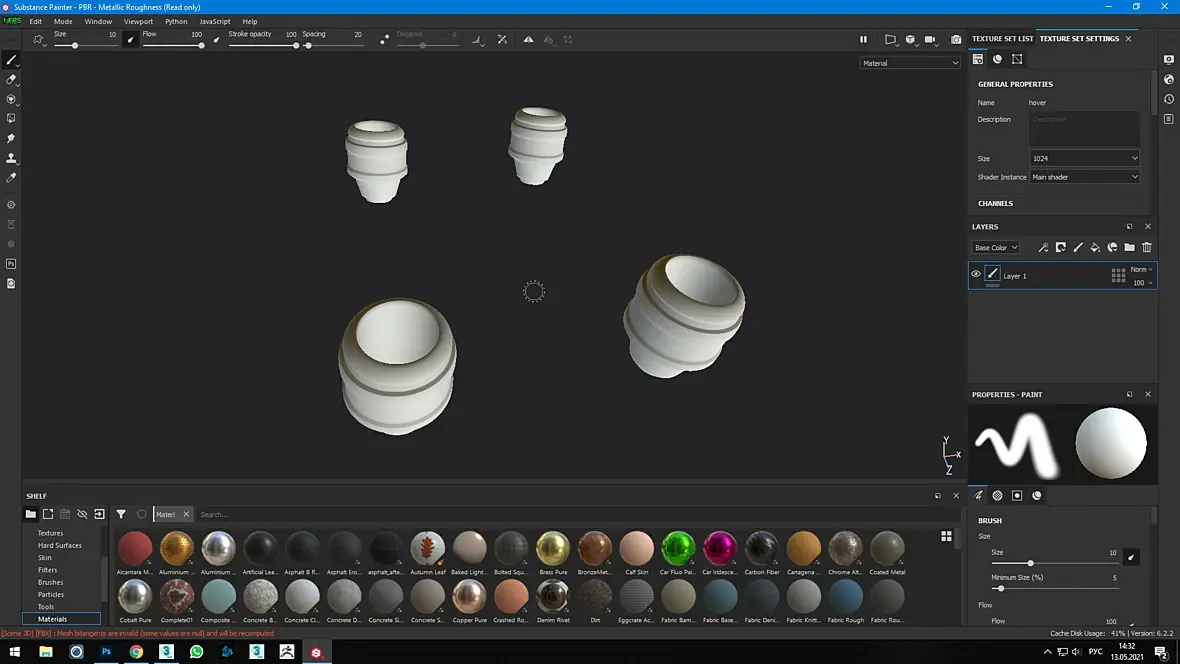Select the Clone tool
Viewport: 1180px width, 664px height.
point(11,158)
